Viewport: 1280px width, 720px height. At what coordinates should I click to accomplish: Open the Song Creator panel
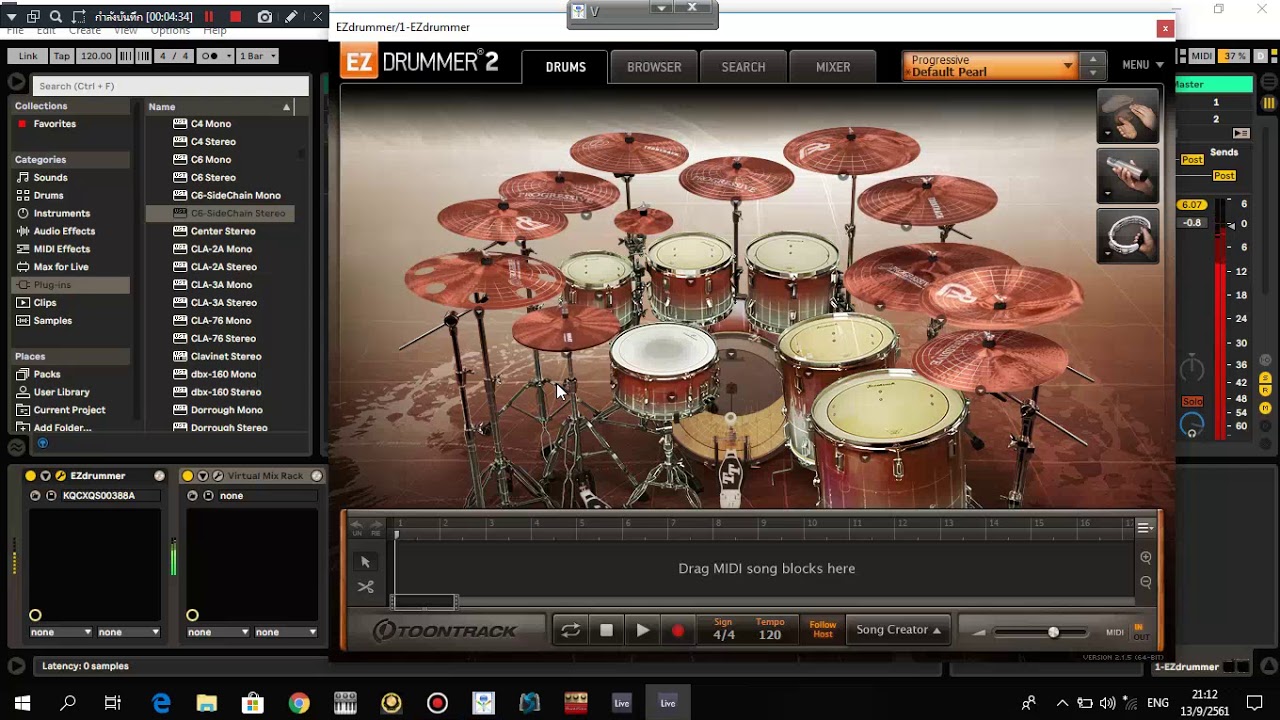pyautogui.click(x=898, y=630)
